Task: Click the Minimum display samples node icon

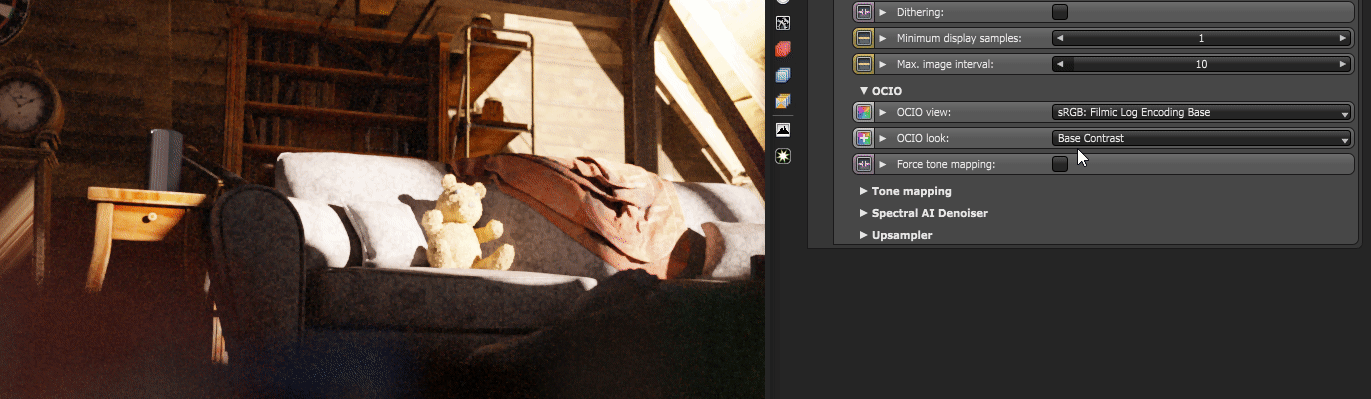Action: (x=864, y=38)
